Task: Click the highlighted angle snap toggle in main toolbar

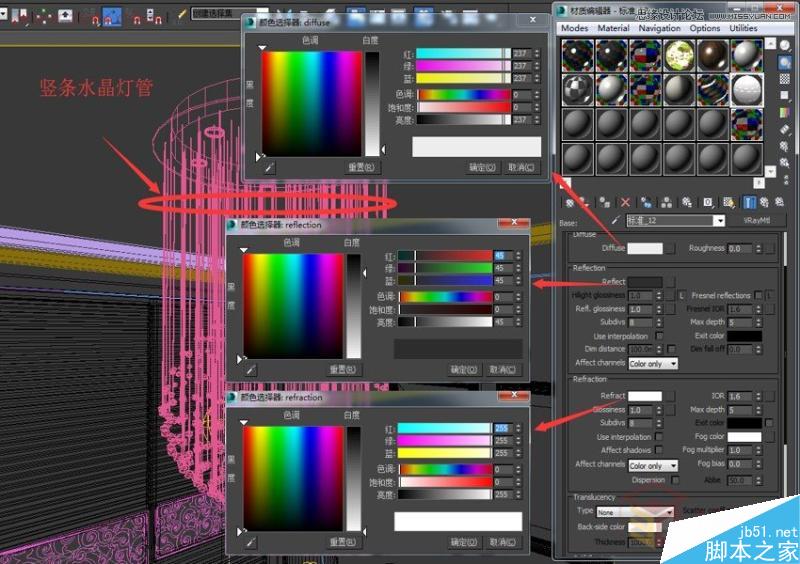Action: [x=112, y=16]
